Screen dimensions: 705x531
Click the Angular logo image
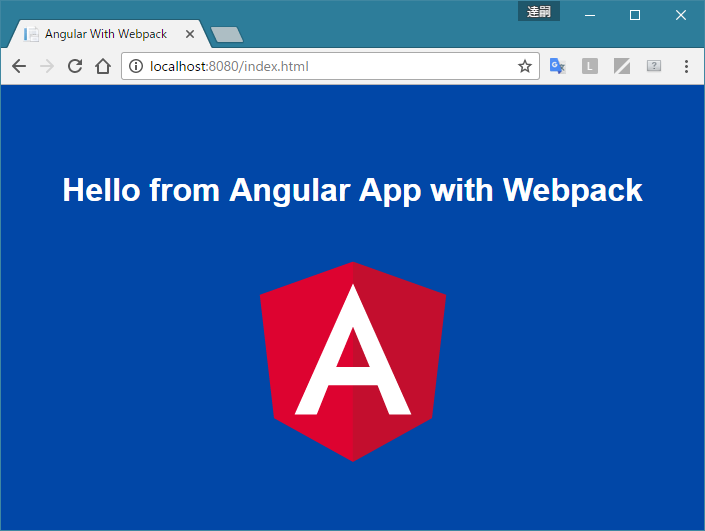click(353, 361)
